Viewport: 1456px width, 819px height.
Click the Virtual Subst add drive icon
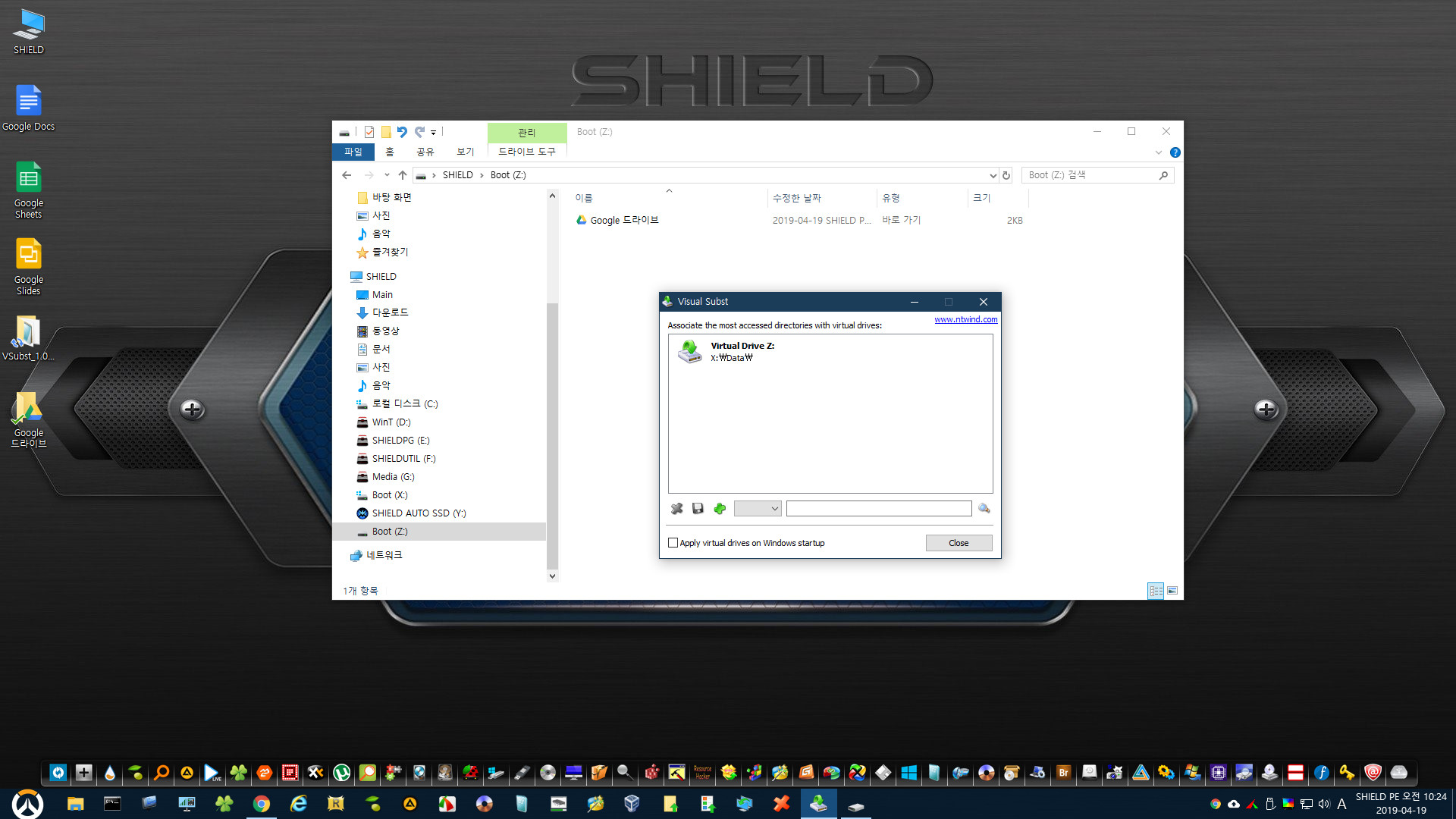720,508
